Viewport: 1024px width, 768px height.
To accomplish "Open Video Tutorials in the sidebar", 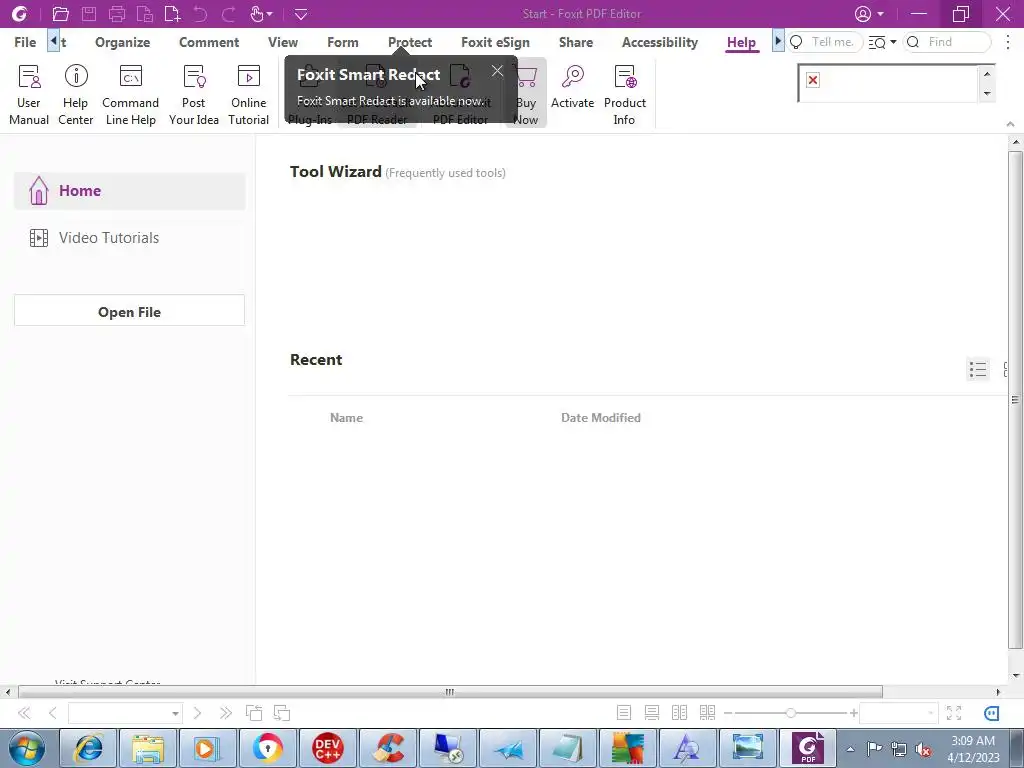I will point(129,238).
